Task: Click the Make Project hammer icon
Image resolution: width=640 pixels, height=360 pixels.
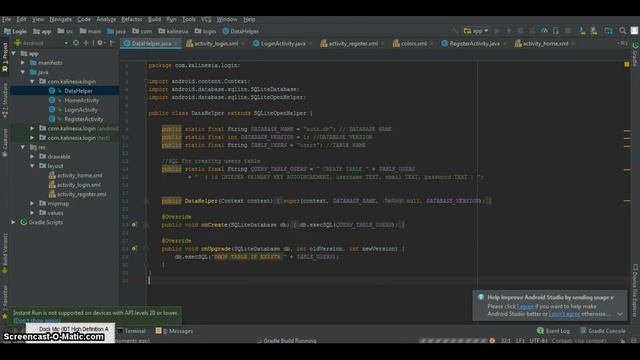Action: (454, 31)
